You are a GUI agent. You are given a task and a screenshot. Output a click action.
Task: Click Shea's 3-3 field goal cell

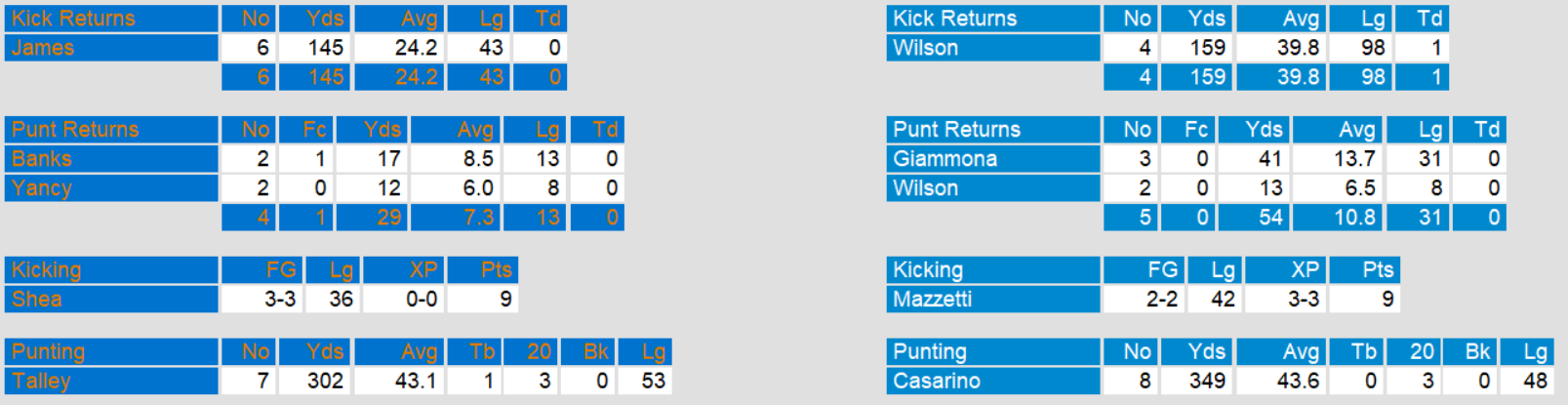(280, 300)
